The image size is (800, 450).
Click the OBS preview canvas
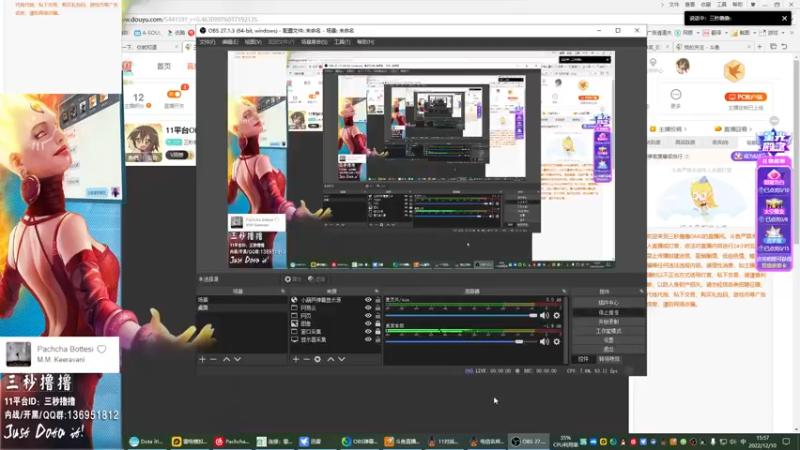(x=421, y=160)
